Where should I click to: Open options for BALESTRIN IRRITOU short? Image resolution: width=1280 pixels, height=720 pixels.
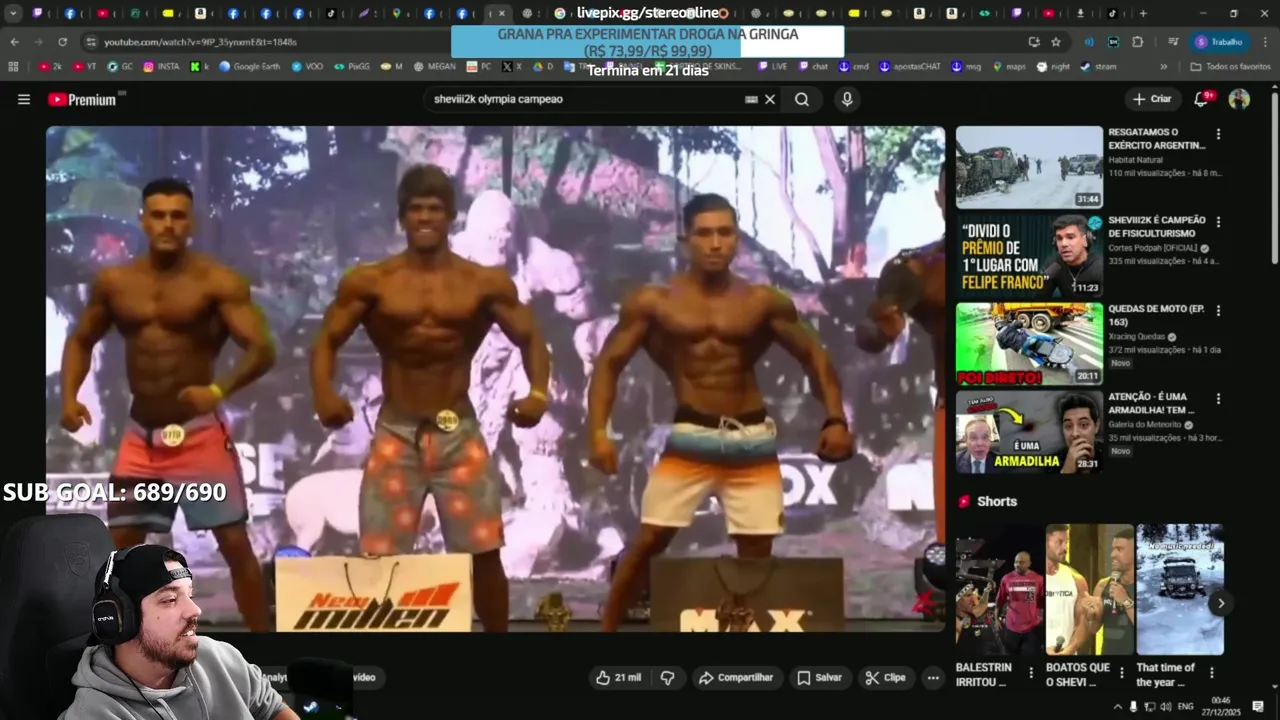pos(1031,673)
